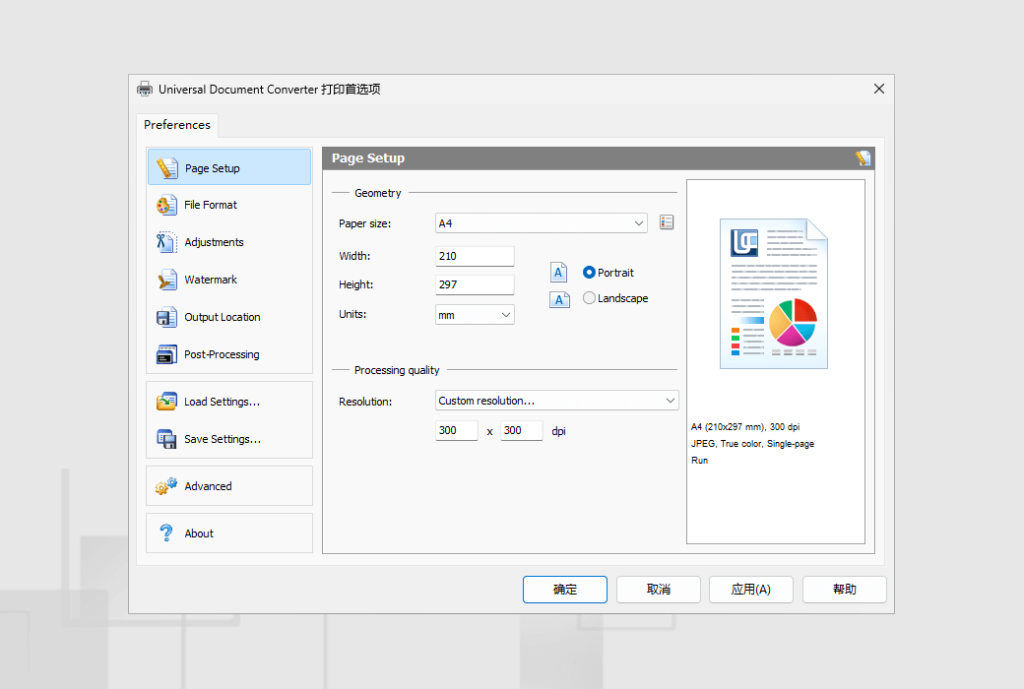The width and height of the screenshot is (1024, 689).
Task: Click Load Settings...
Action: 229,402
